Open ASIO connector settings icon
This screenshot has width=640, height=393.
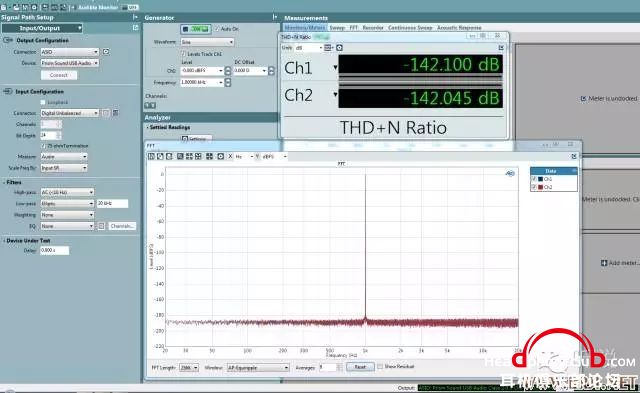pos(106,52)
